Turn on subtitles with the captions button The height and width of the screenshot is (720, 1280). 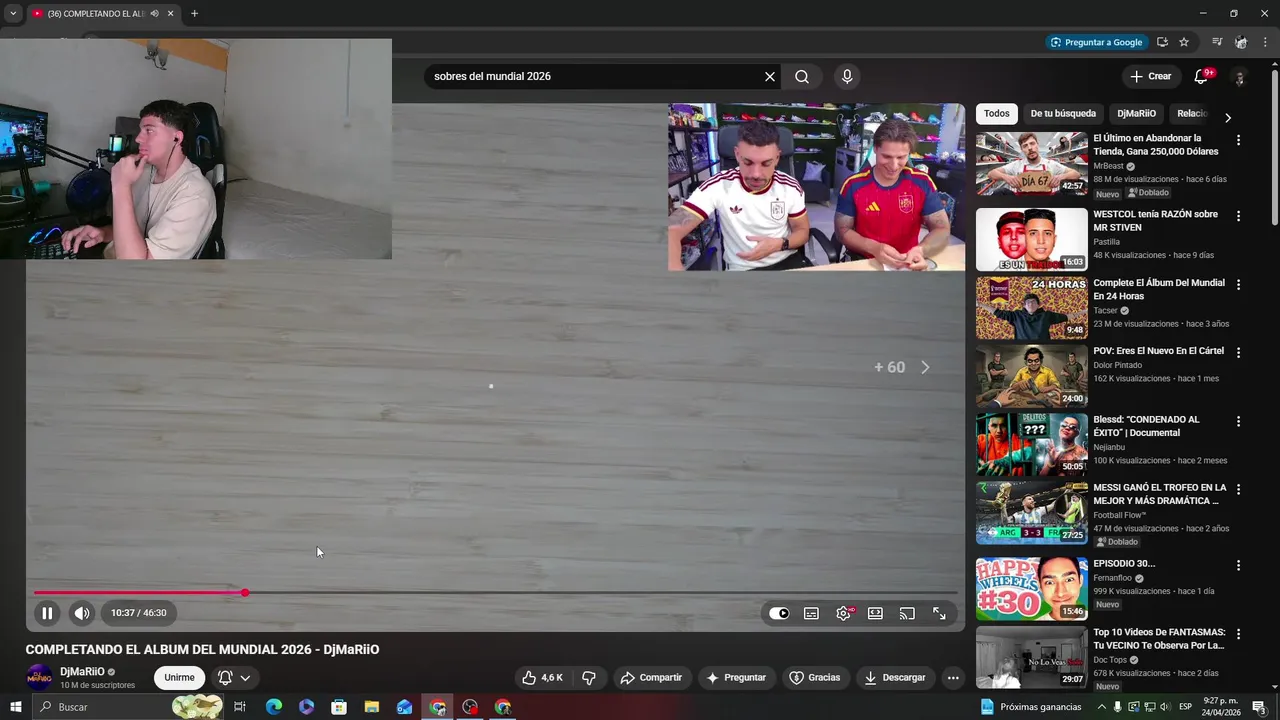[811, 614]
